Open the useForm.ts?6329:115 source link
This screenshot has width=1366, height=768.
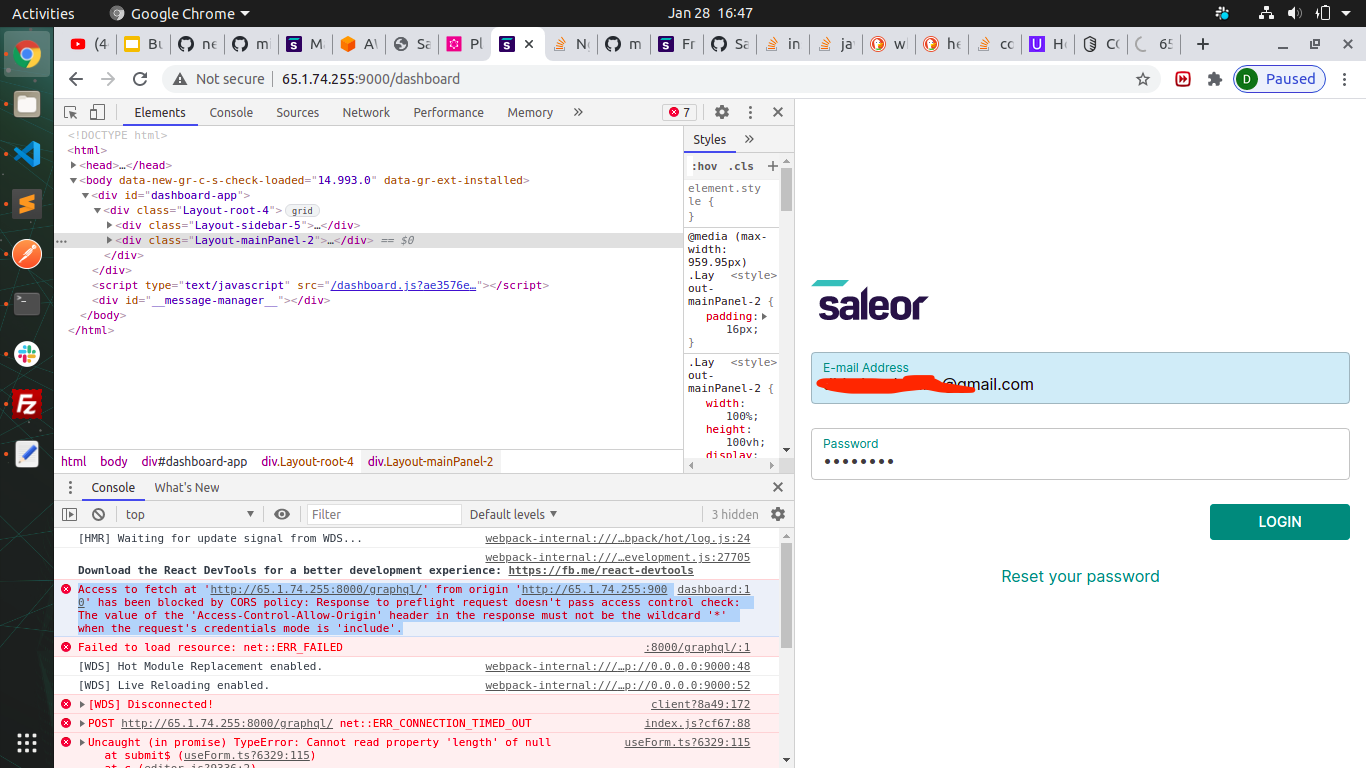[x=687, y=743]
